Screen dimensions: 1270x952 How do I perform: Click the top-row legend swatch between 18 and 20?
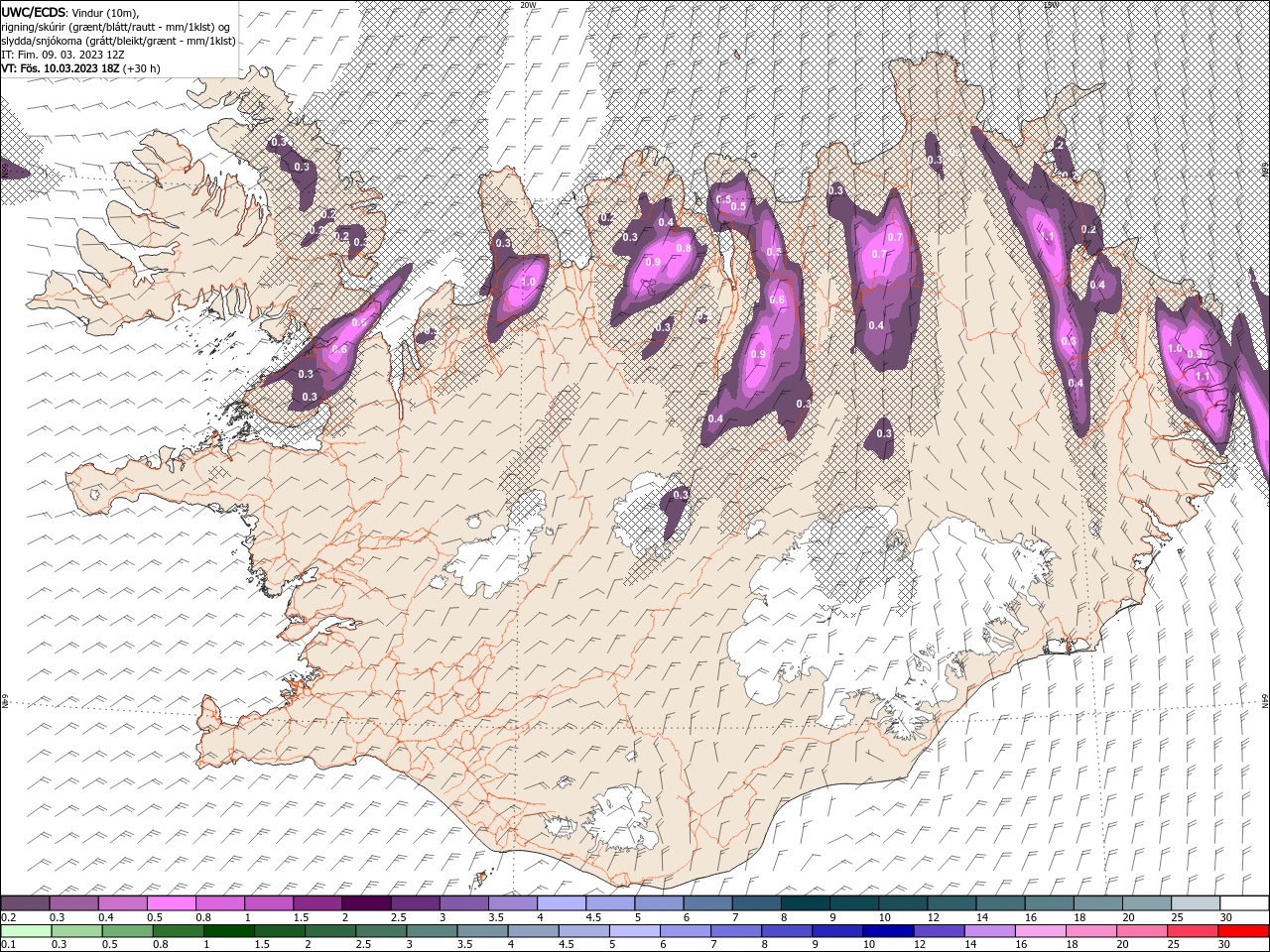point(1096,902)
